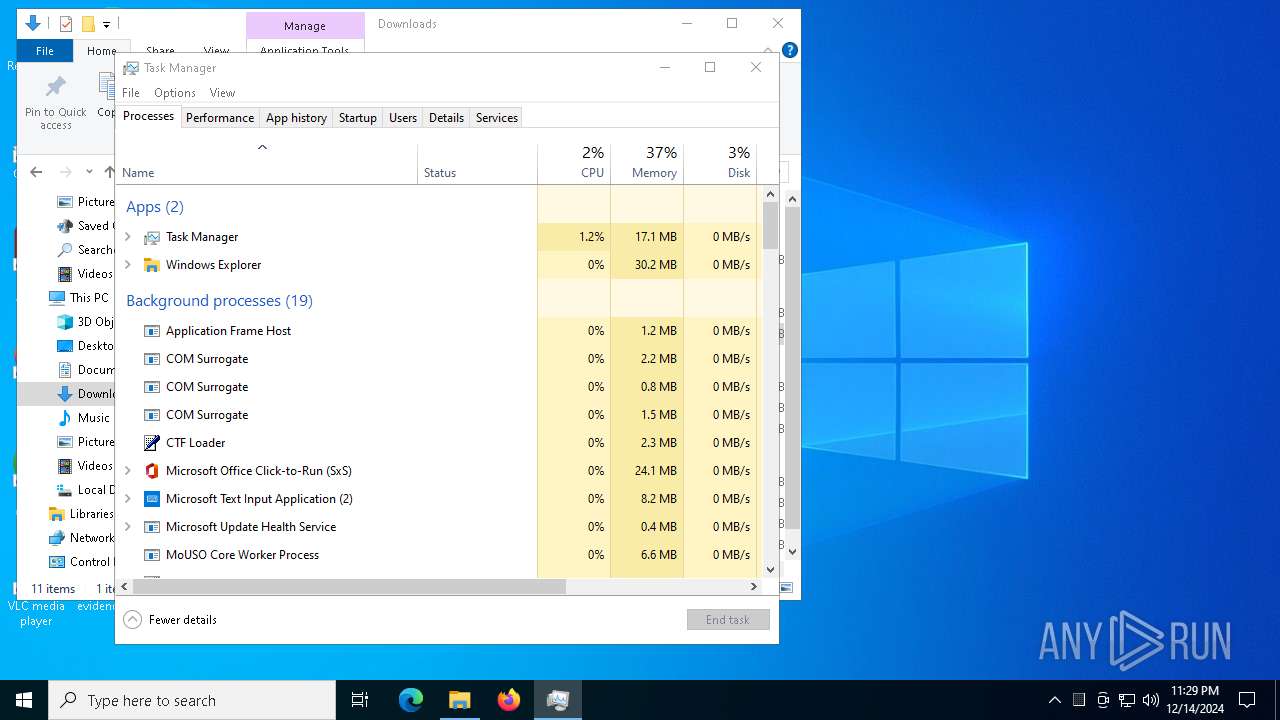Viewport: 1280px width, 720px height.
Task: Click the Task Manager taskbar button
Action: click(x=558, y=700)
